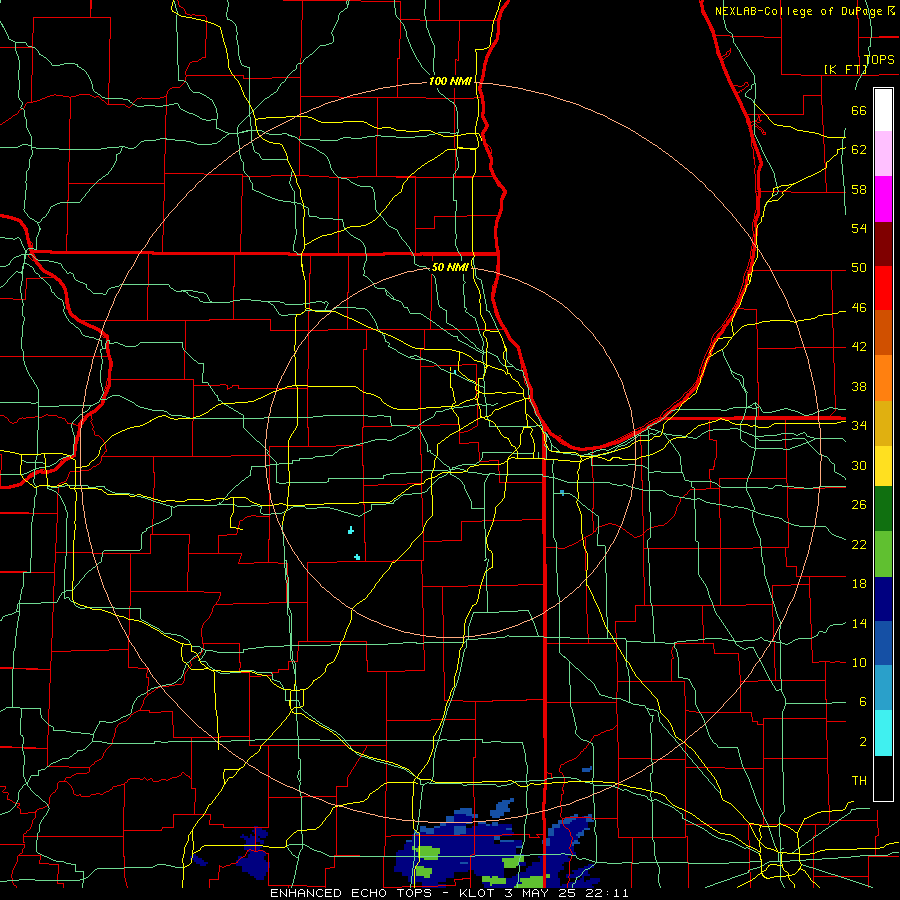Click the KLOT radar site identifier
Viewport: 900px width, 900px height.
[x=479, y=893]
